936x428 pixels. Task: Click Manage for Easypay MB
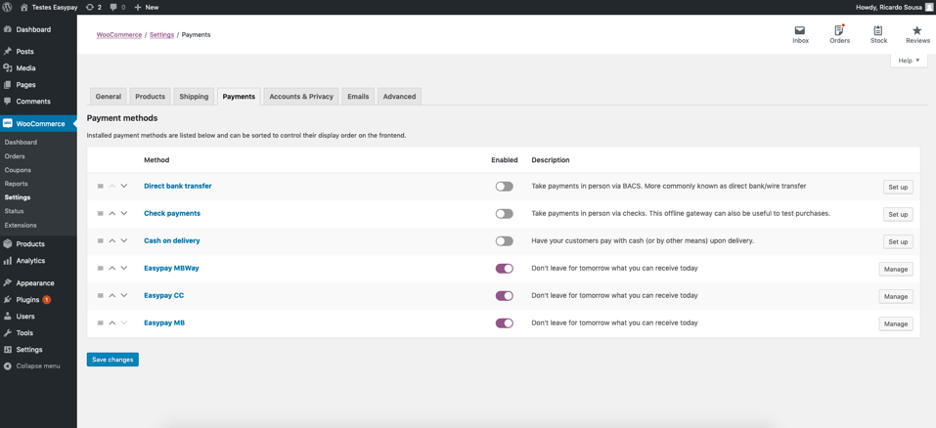pos(895,324)
